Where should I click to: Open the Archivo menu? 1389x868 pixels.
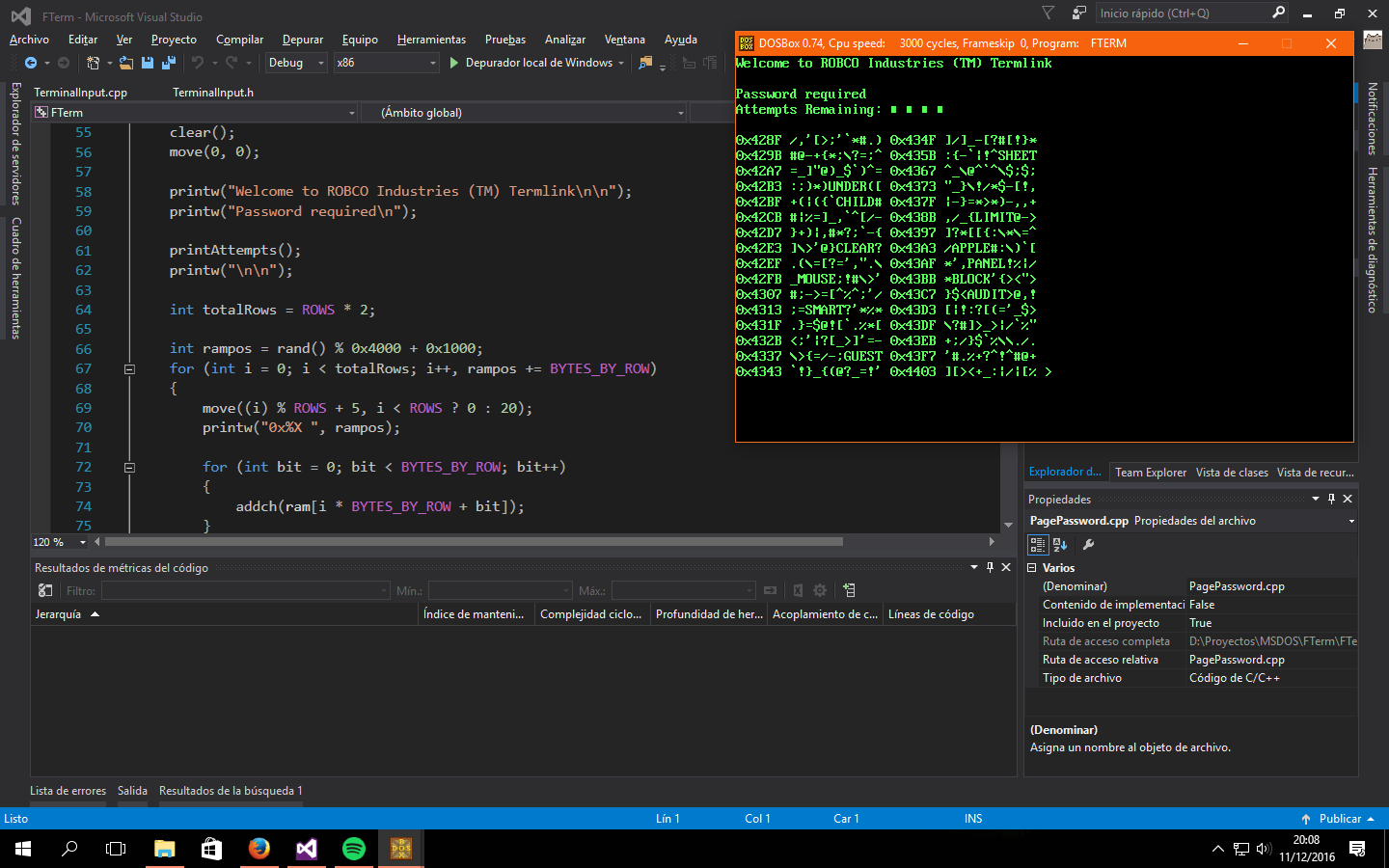(x=29, y=40)
